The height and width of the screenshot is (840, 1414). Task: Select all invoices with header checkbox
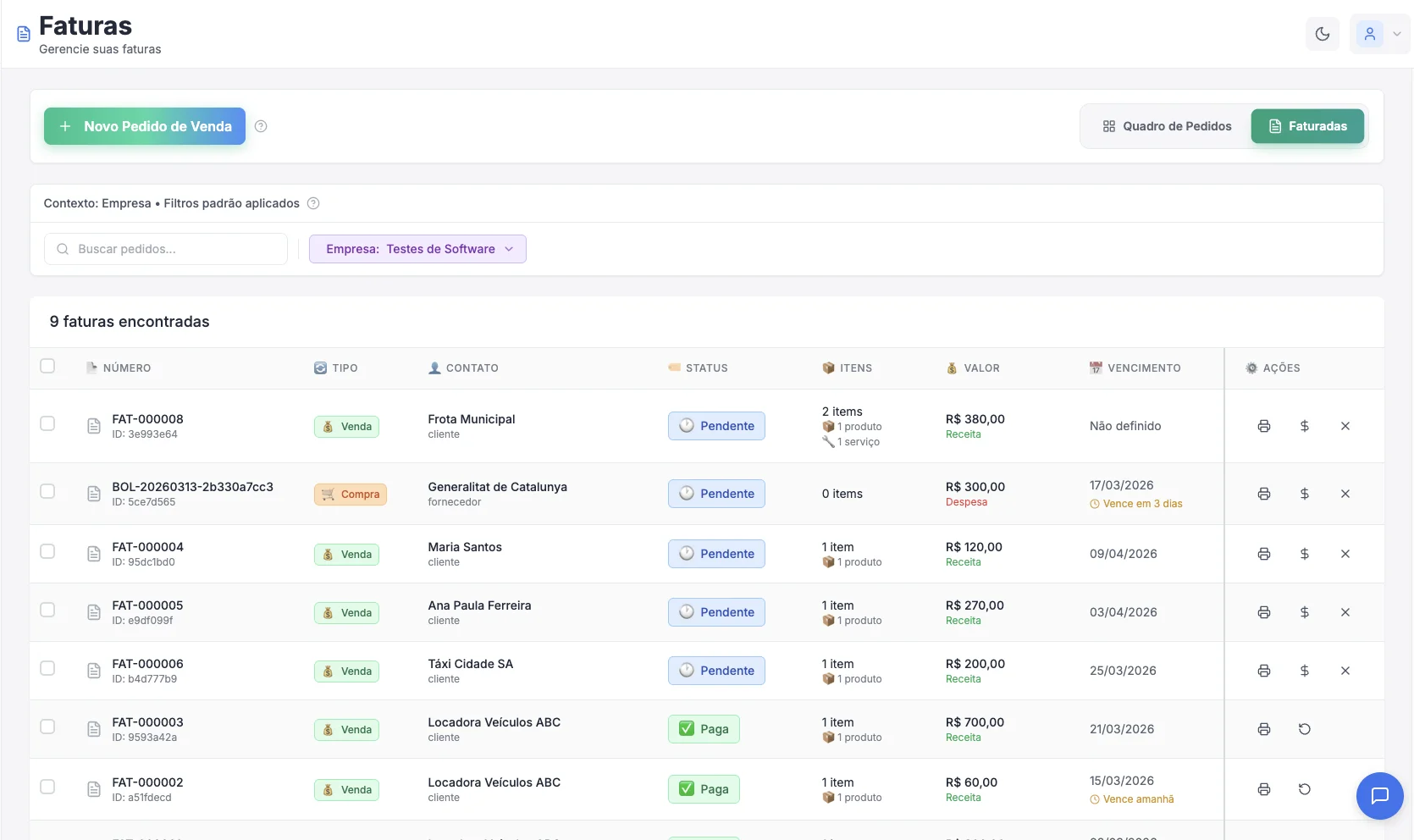[x=47, y=366]
